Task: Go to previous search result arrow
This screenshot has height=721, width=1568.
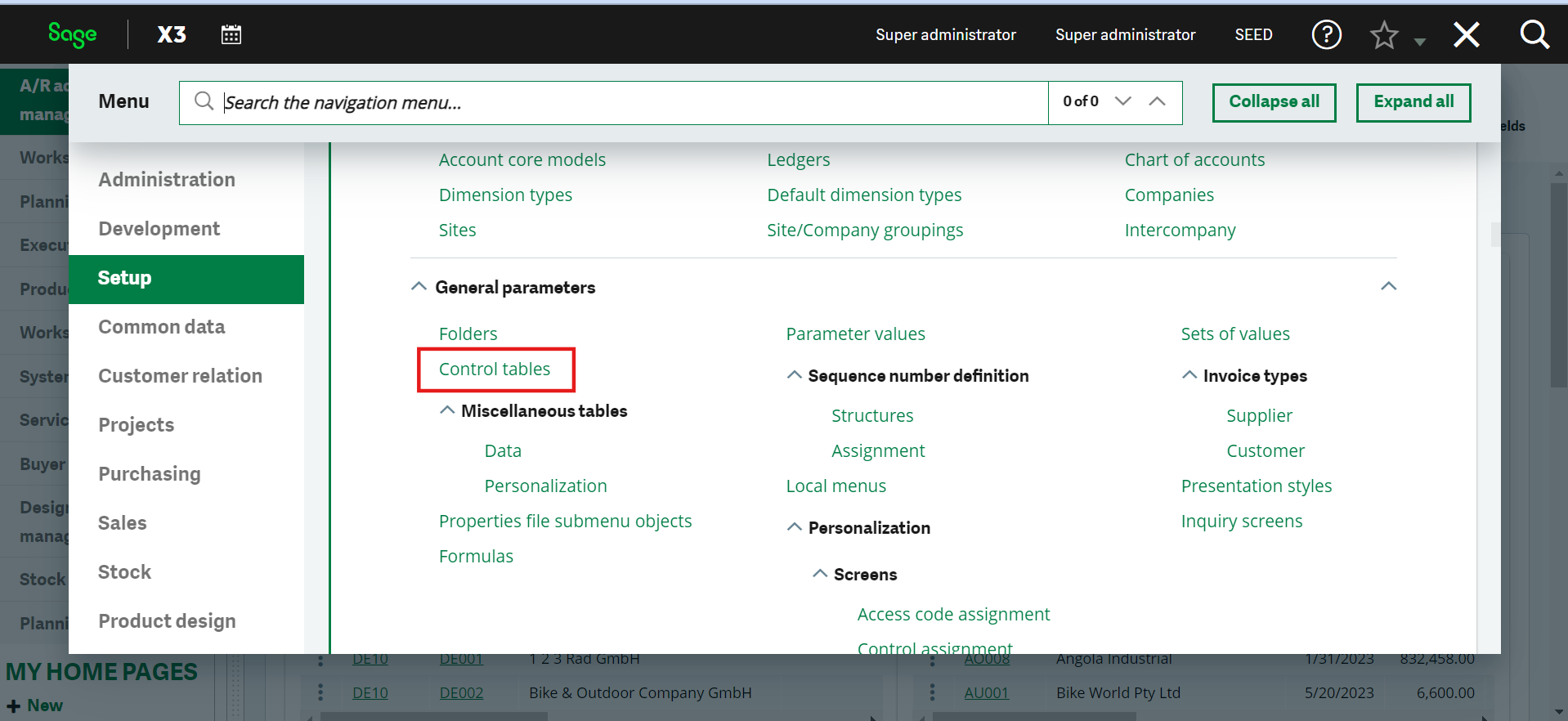Action: [x=1157, y=101]
